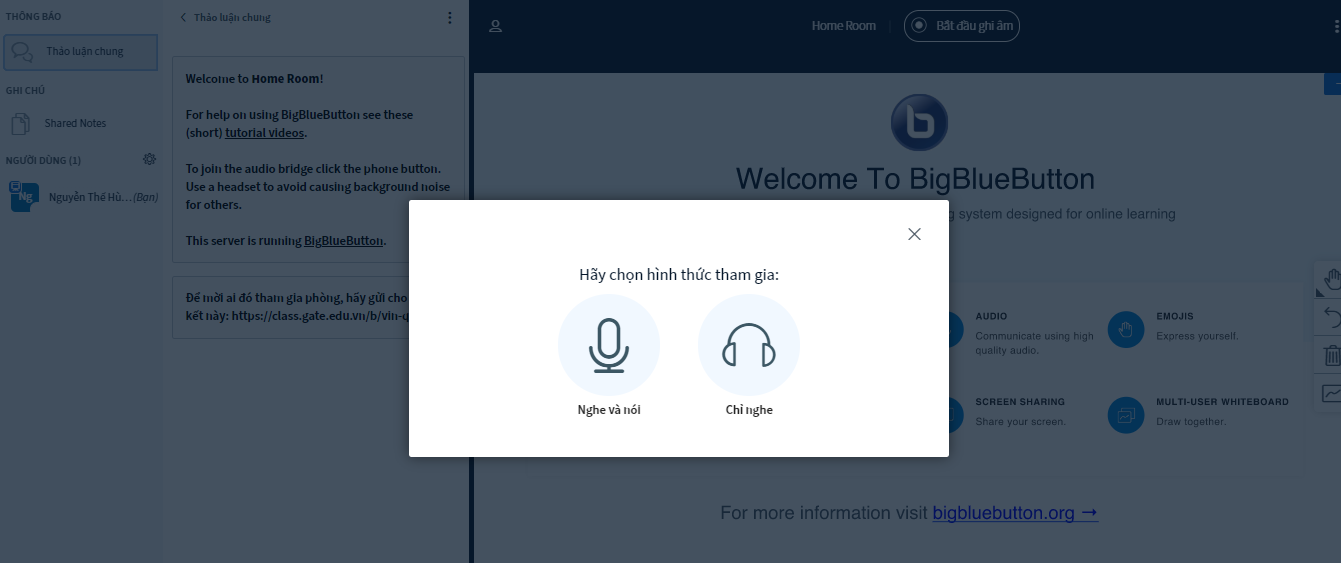Start recording with Bắt đầu ghi âm
1341x563 pixels.
961,26
